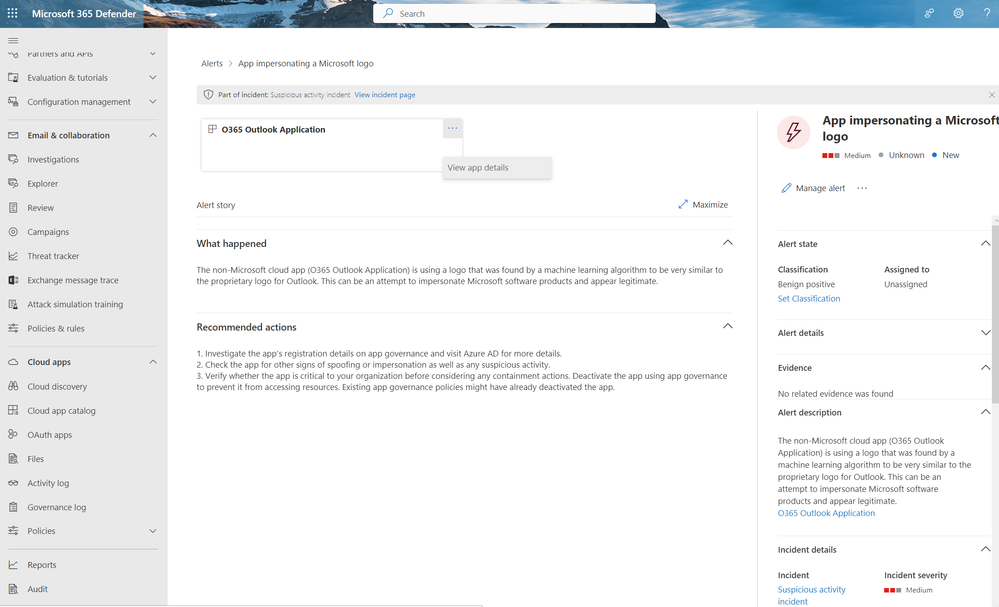The image size is (999, 607).
Task: Click the Explorer sidebar icon
Action: coord(13,183)
